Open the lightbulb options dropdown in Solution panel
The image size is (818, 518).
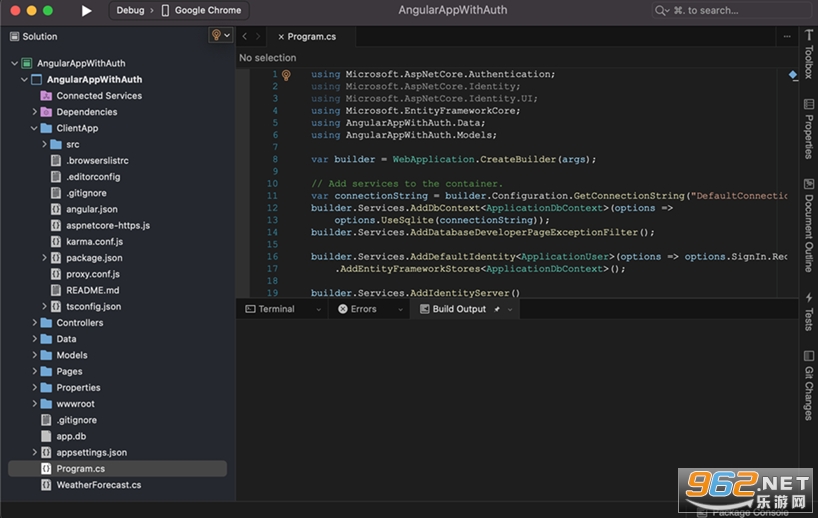[221, 35]
